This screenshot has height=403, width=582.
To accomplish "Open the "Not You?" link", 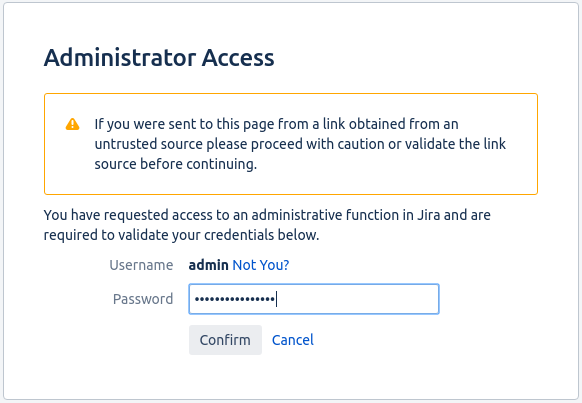I will [x=261, y=265].
